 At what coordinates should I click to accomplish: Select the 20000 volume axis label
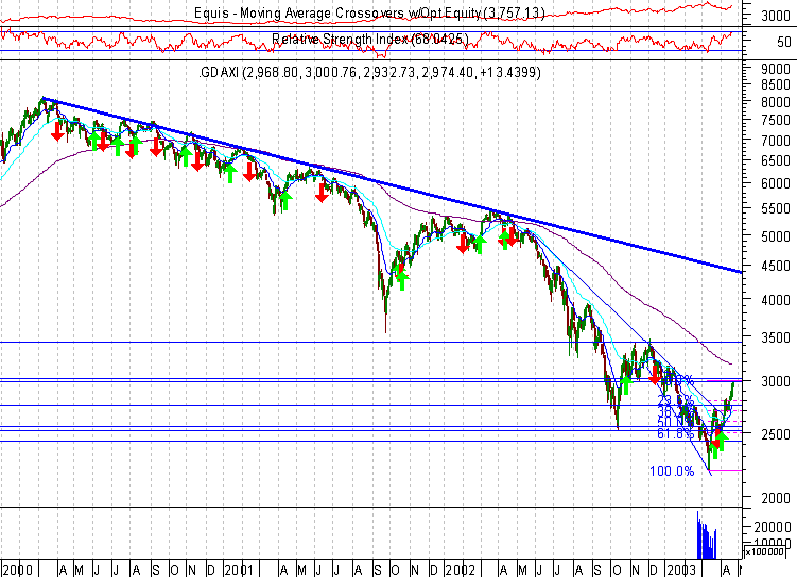[771, 528]
